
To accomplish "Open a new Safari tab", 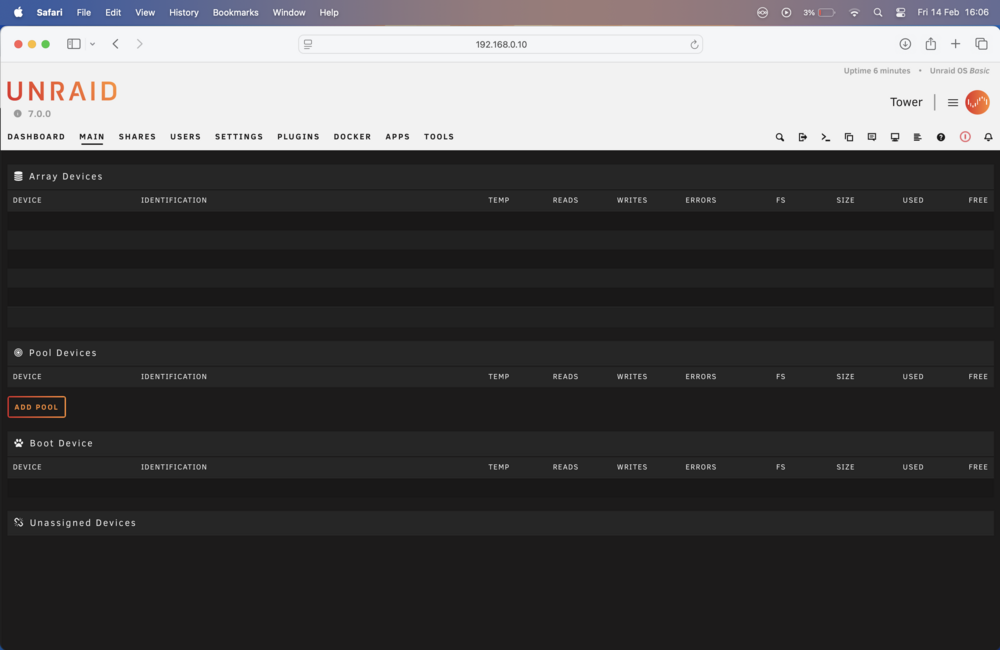I will click(x=955, y=44).
